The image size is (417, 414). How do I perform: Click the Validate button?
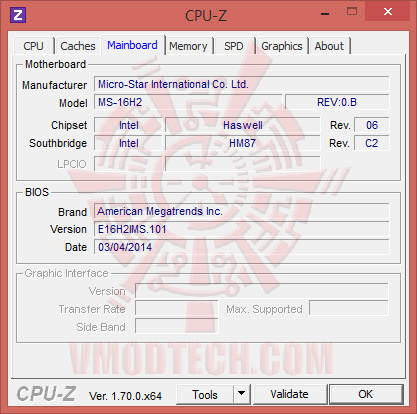click(289, 394)
